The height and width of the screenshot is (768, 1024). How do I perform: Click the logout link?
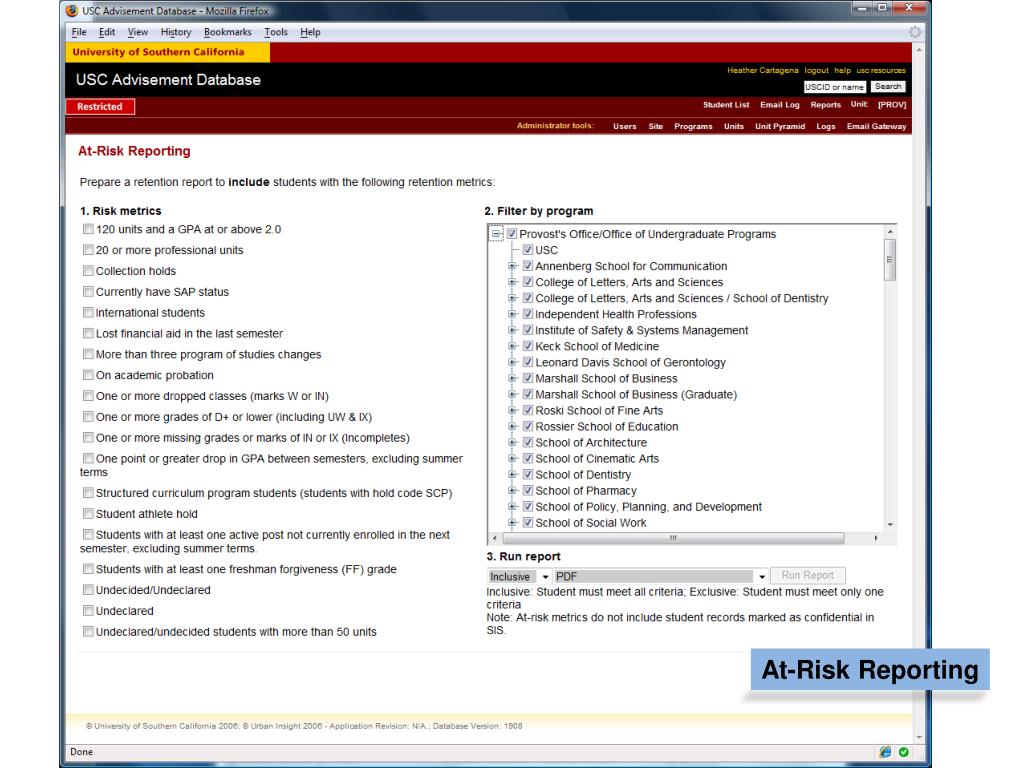tap(816, 71)
